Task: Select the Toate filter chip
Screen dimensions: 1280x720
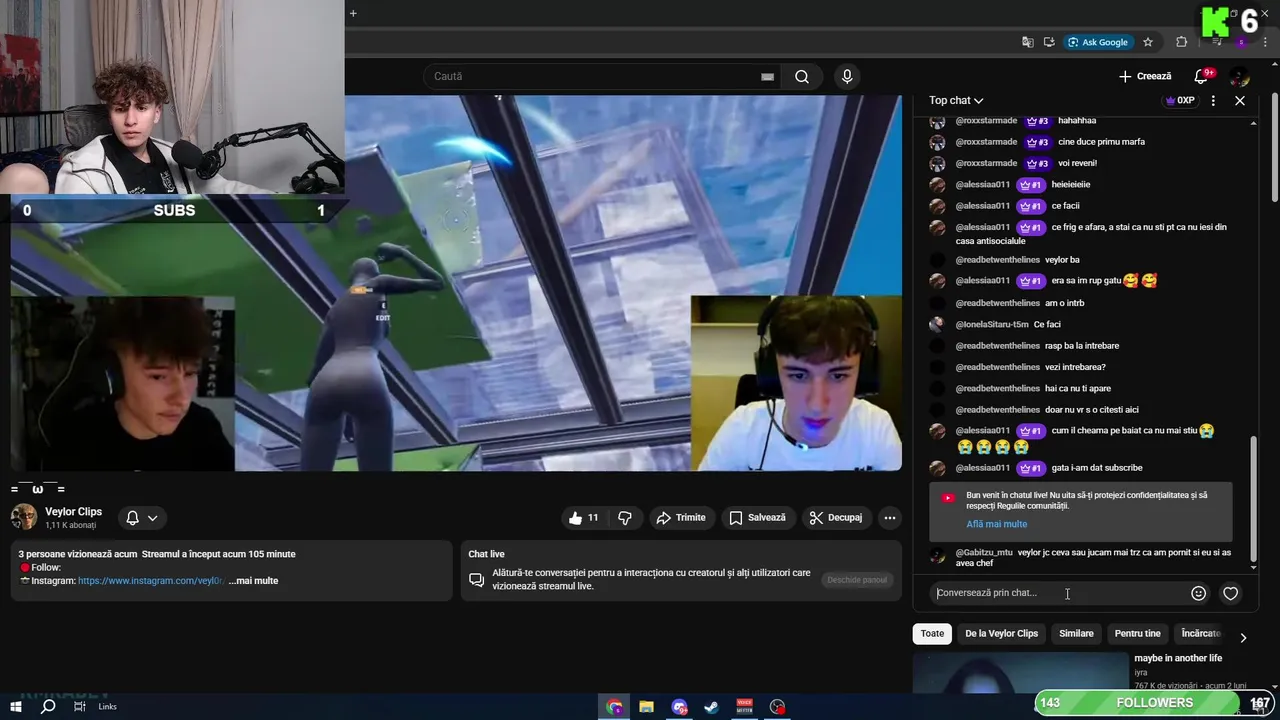Action: tap(932, 634)
